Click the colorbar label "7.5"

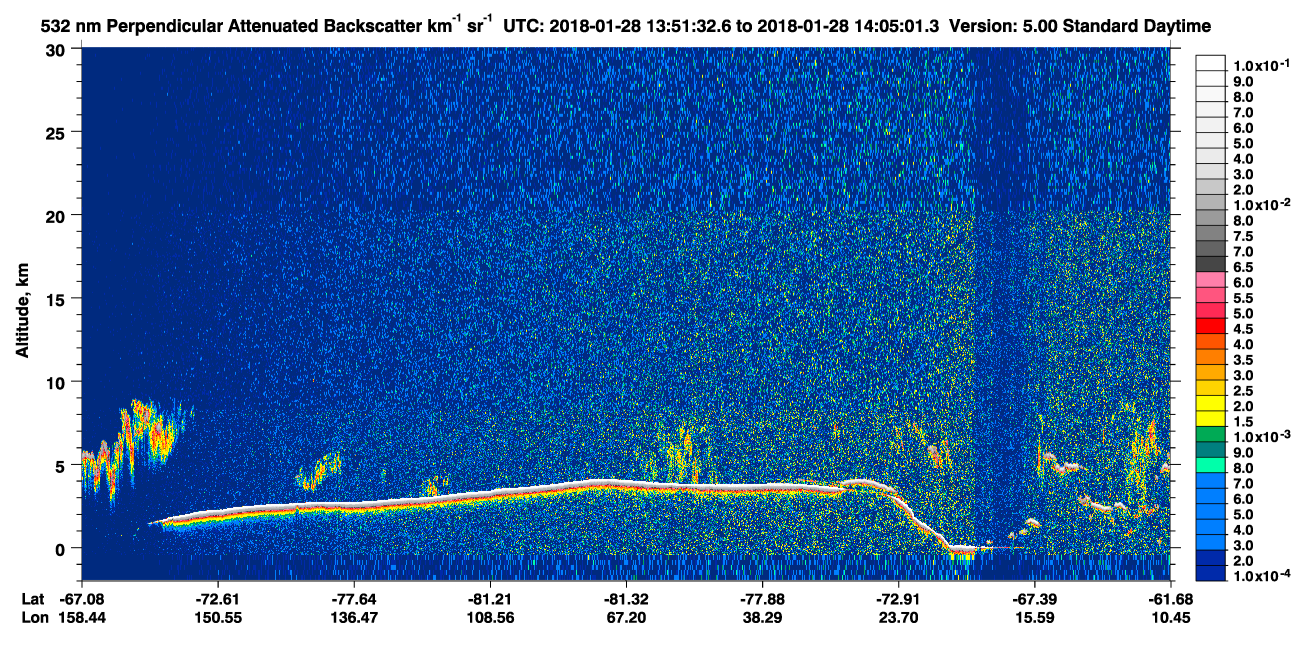1243,236
